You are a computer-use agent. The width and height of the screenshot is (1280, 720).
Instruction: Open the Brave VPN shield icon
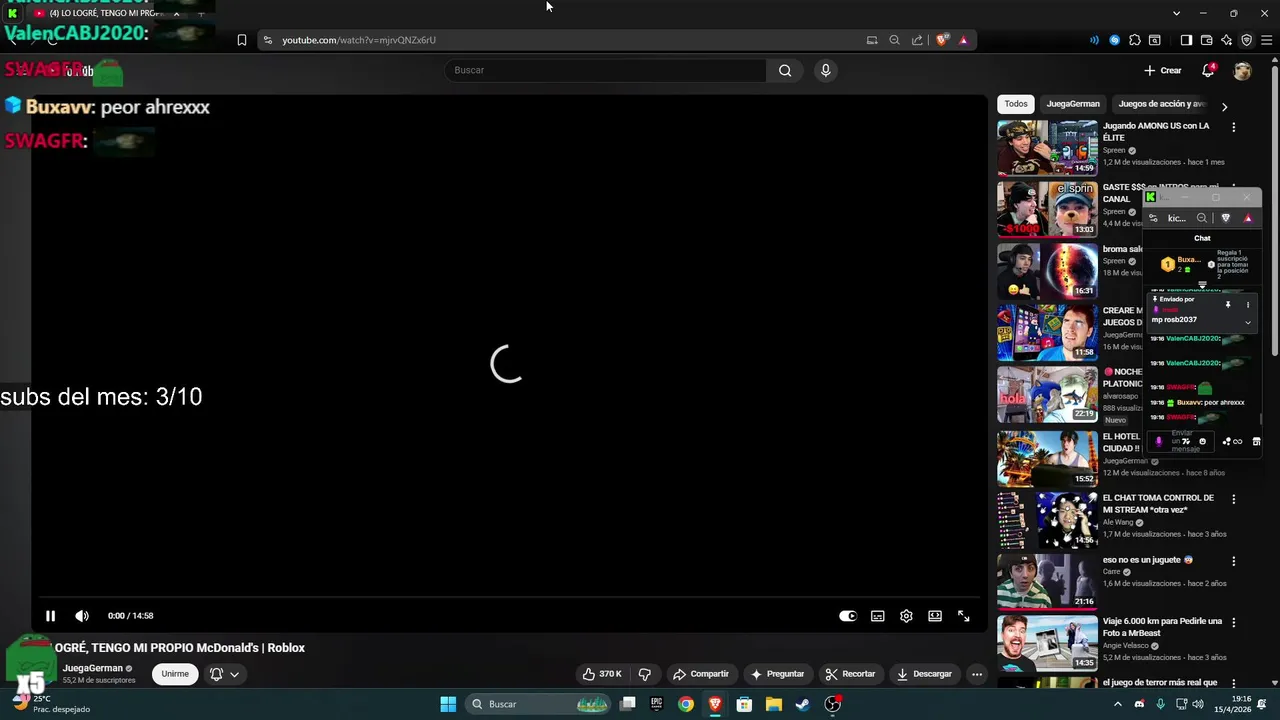click(1246, 40)
